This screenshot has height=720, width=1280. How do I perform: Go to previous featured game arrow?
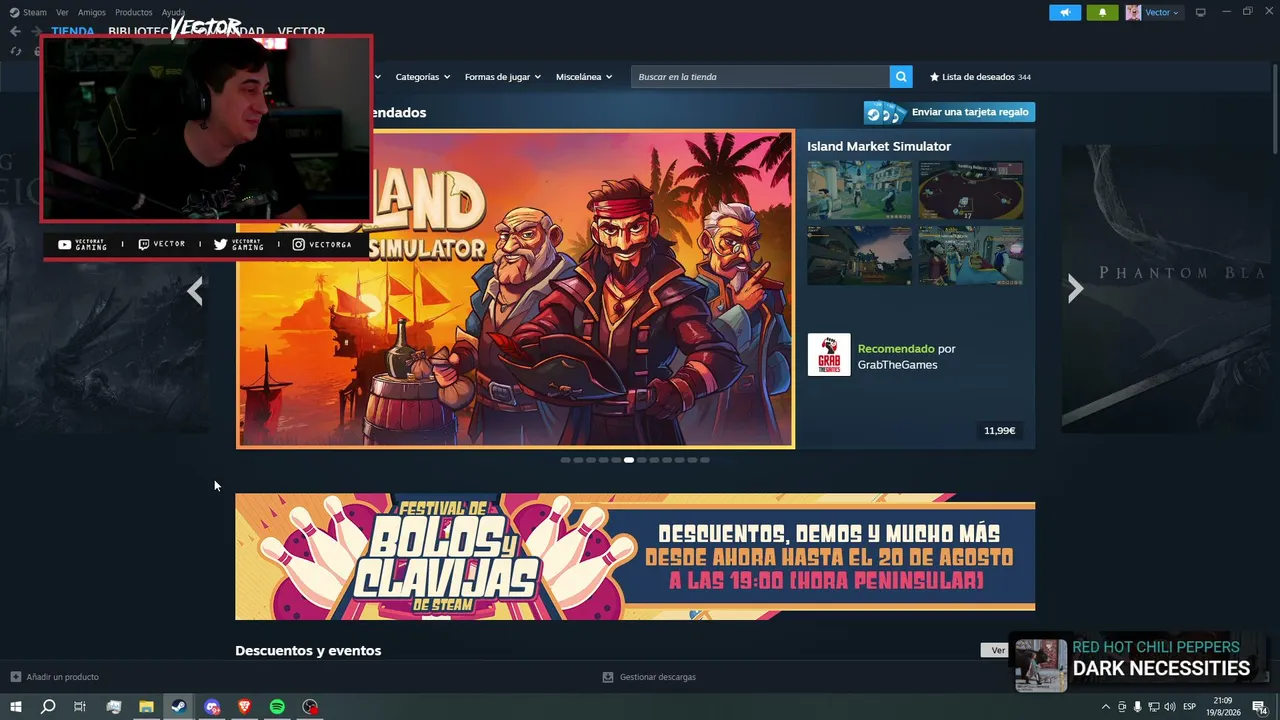coord(195,291)
